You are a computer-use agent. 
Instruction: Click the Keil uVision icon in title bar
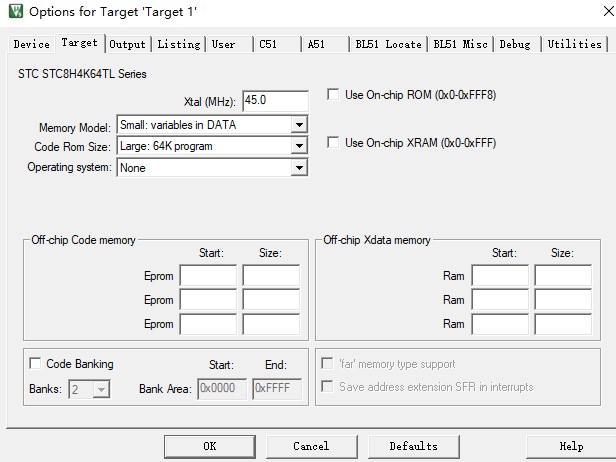(16, 11)
